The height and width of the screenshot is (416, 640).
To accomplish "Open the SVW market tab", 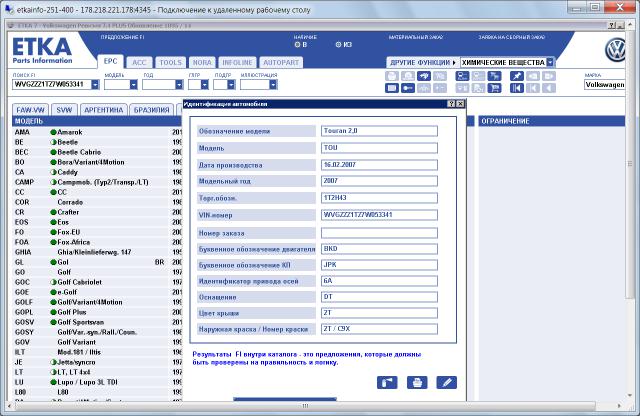I will pyautogui.click(x=64, y=110).
